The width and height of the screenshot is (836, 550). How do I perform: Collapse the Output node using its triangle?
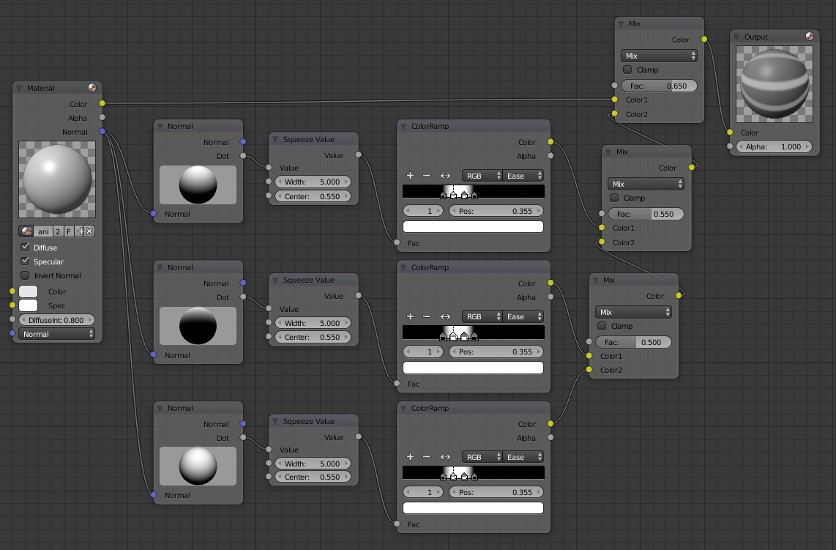point(737,37)
